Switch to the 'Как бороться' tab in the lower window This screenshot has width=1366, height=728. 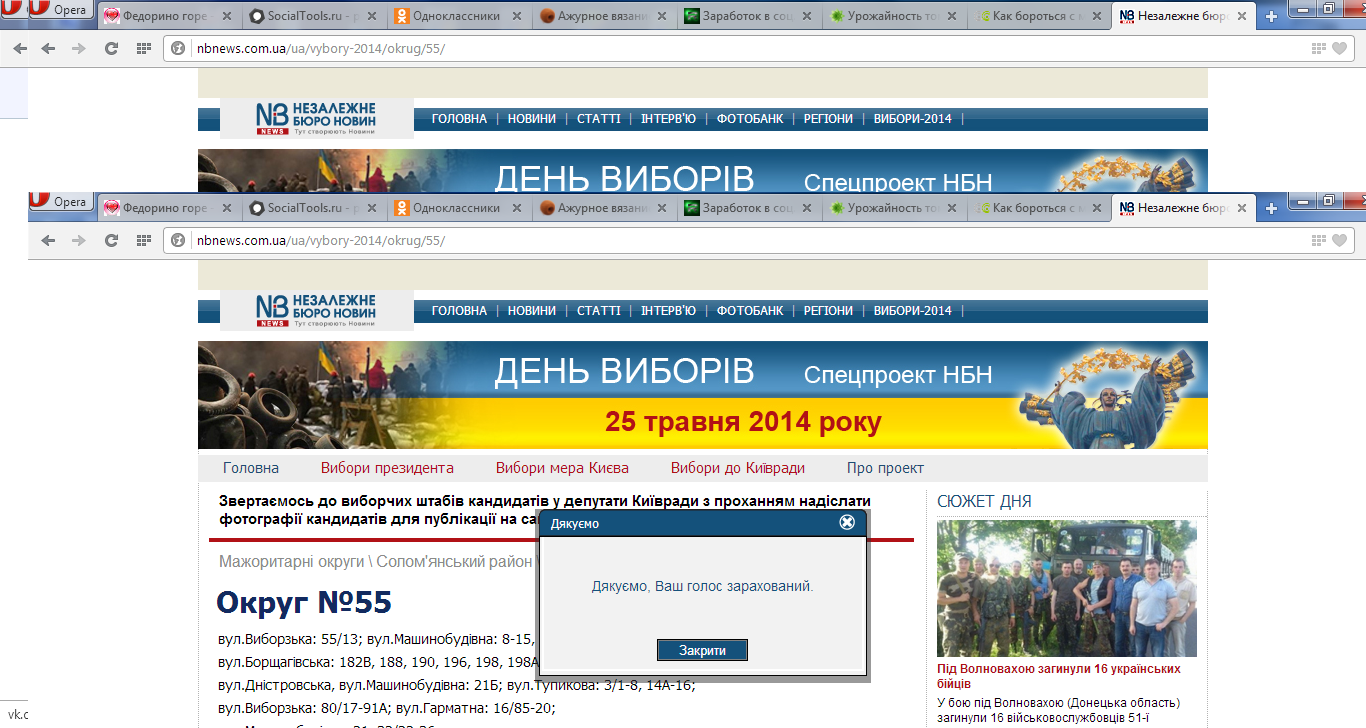click(x=1038, y=209)
